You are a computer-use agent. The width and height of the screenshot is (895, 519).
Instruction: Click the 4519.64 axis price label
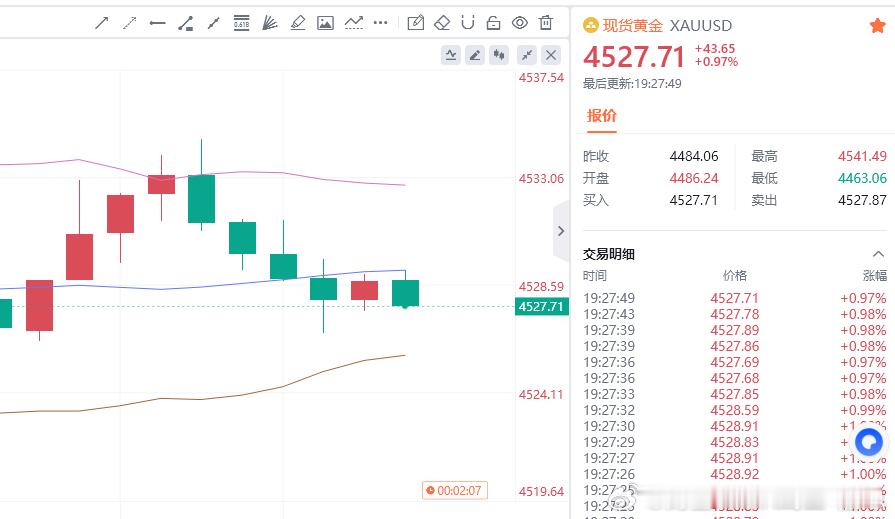(x=541, y=492)
